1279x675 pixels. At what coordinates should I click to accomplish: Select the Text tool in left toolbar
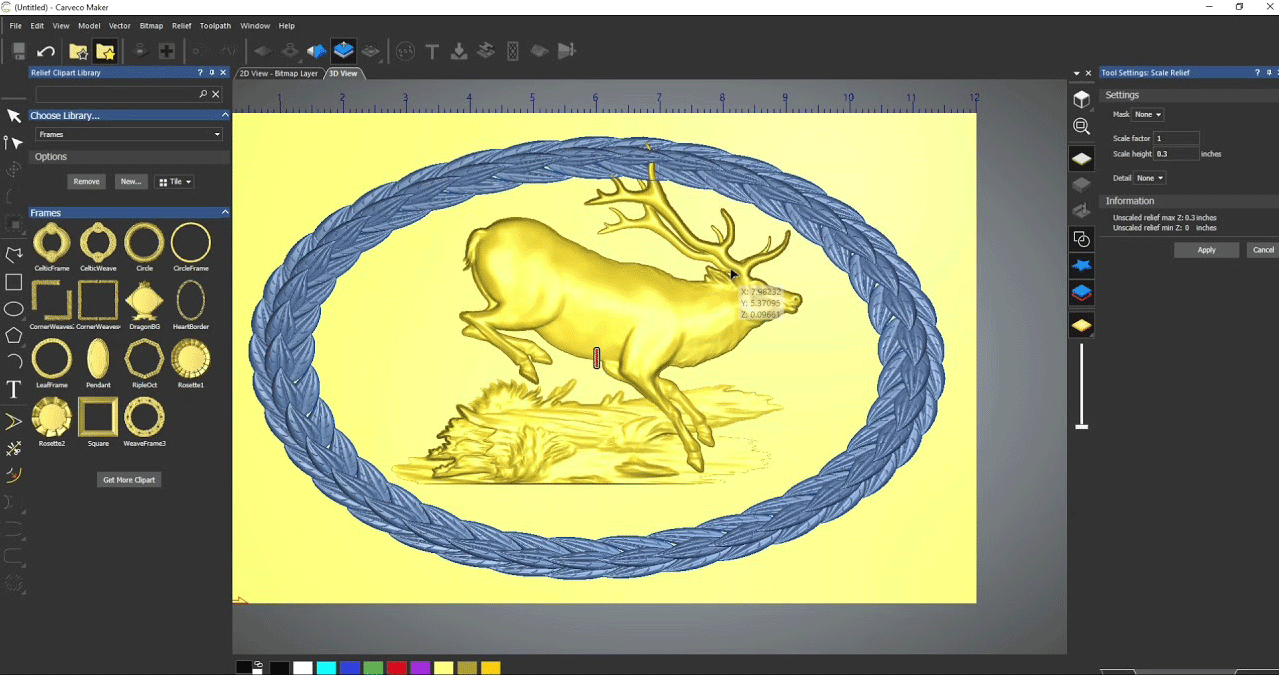[14, 389]
